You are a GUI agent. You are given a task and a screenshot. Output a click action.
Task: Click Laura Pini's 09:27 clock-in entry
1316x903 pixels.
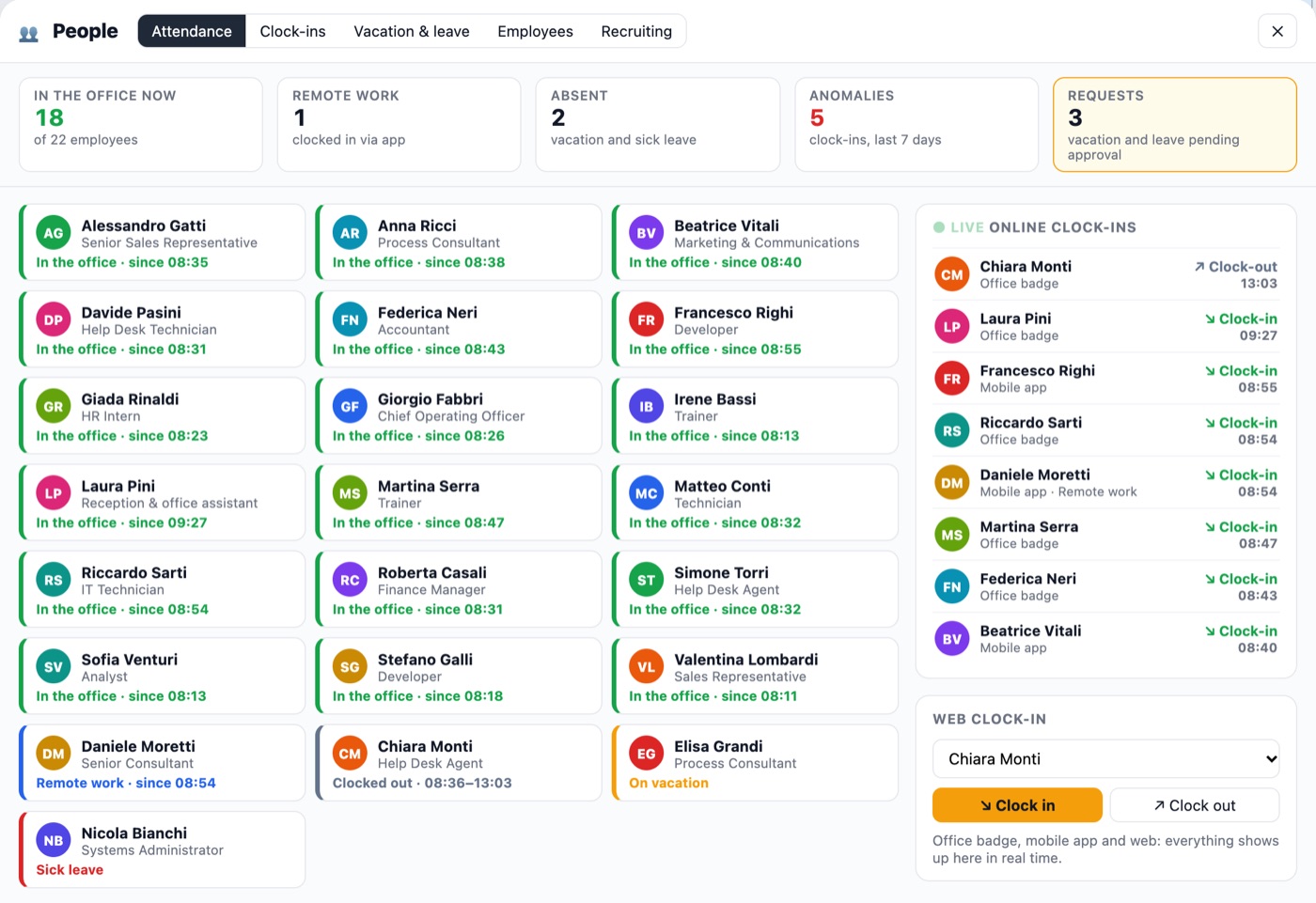[1105, 326]
